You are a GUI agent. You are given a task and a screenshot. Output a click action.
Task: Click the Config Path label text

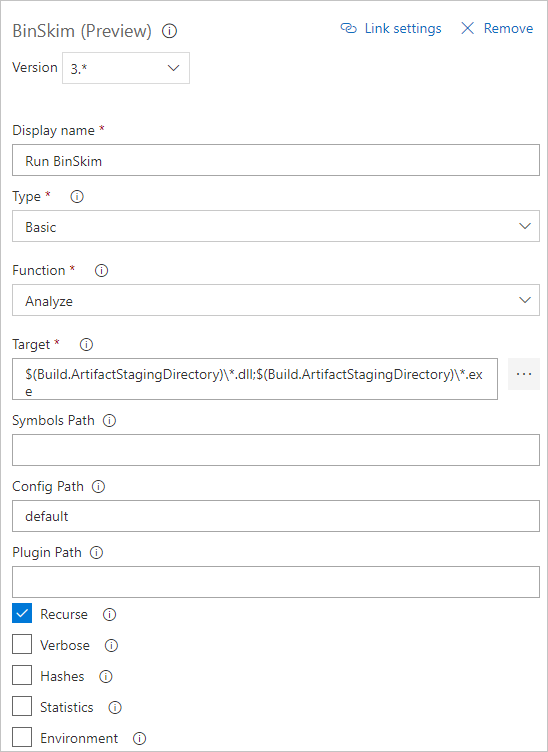(48, 487)
